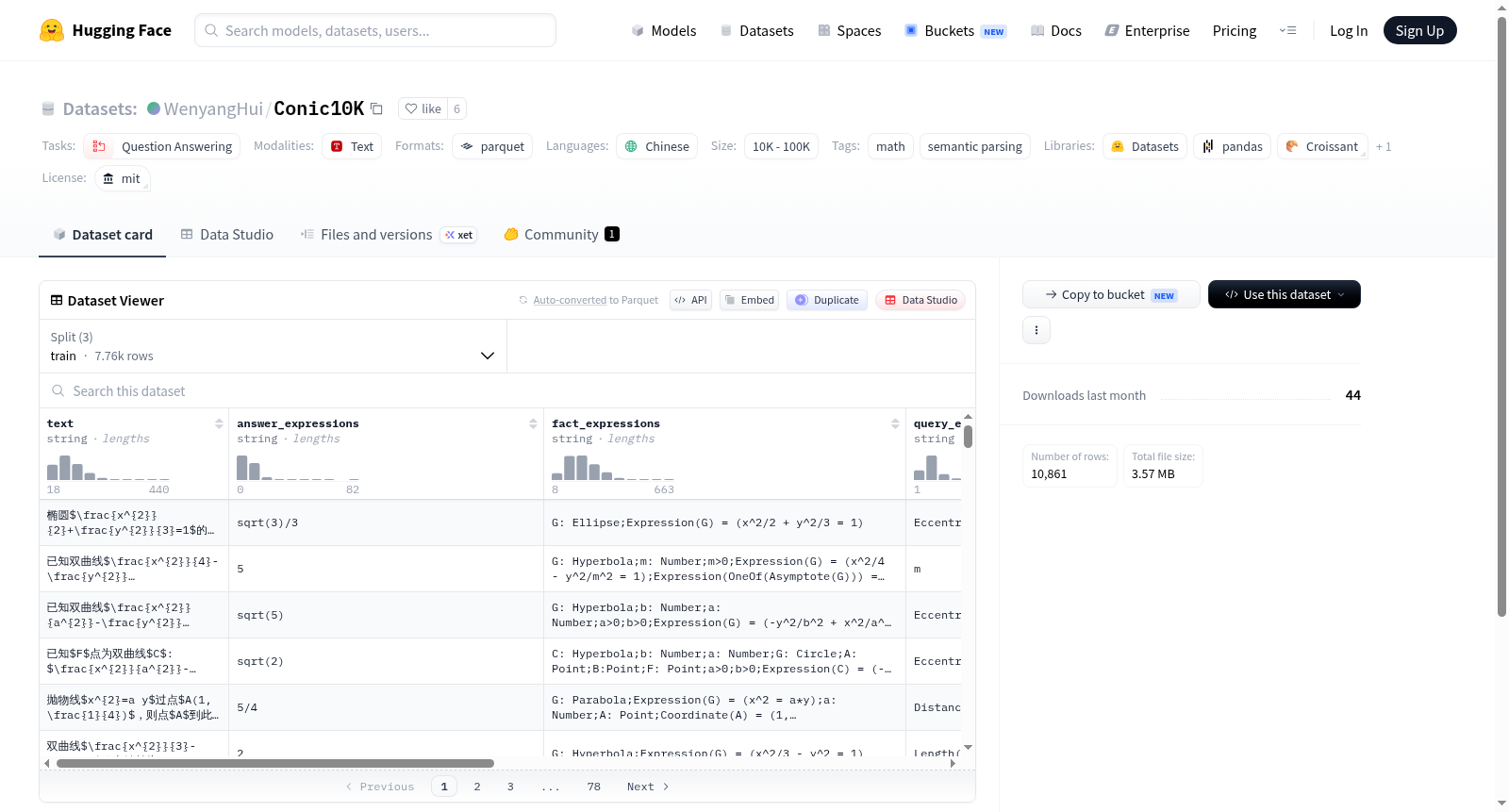Screen dimensions: 1509x812
Task: Jump to page 78 of the dataset
Action: click(593, 787)
